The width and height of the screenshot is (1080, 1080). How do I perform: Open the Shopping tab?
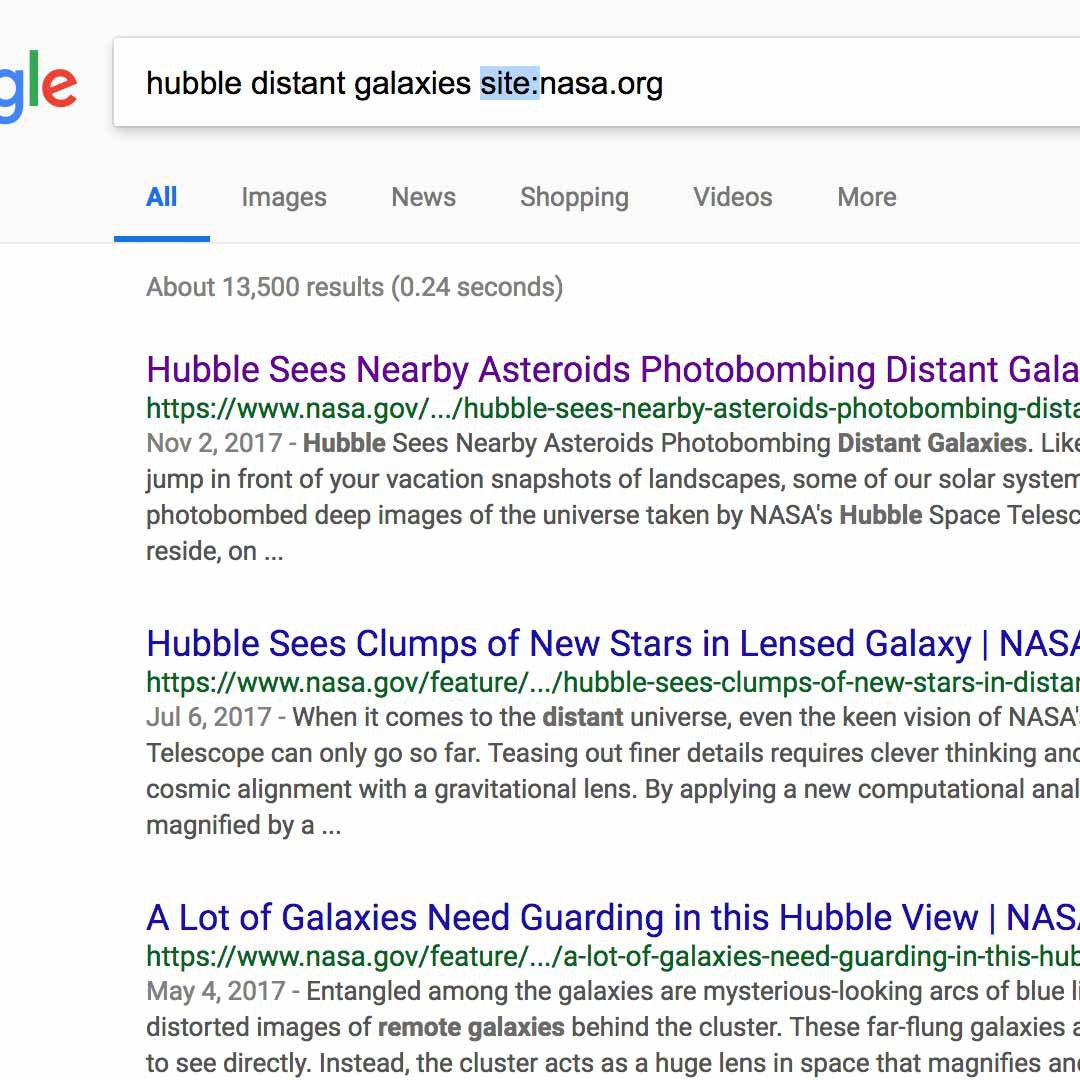pyautogui.click(x=574, y=198)
